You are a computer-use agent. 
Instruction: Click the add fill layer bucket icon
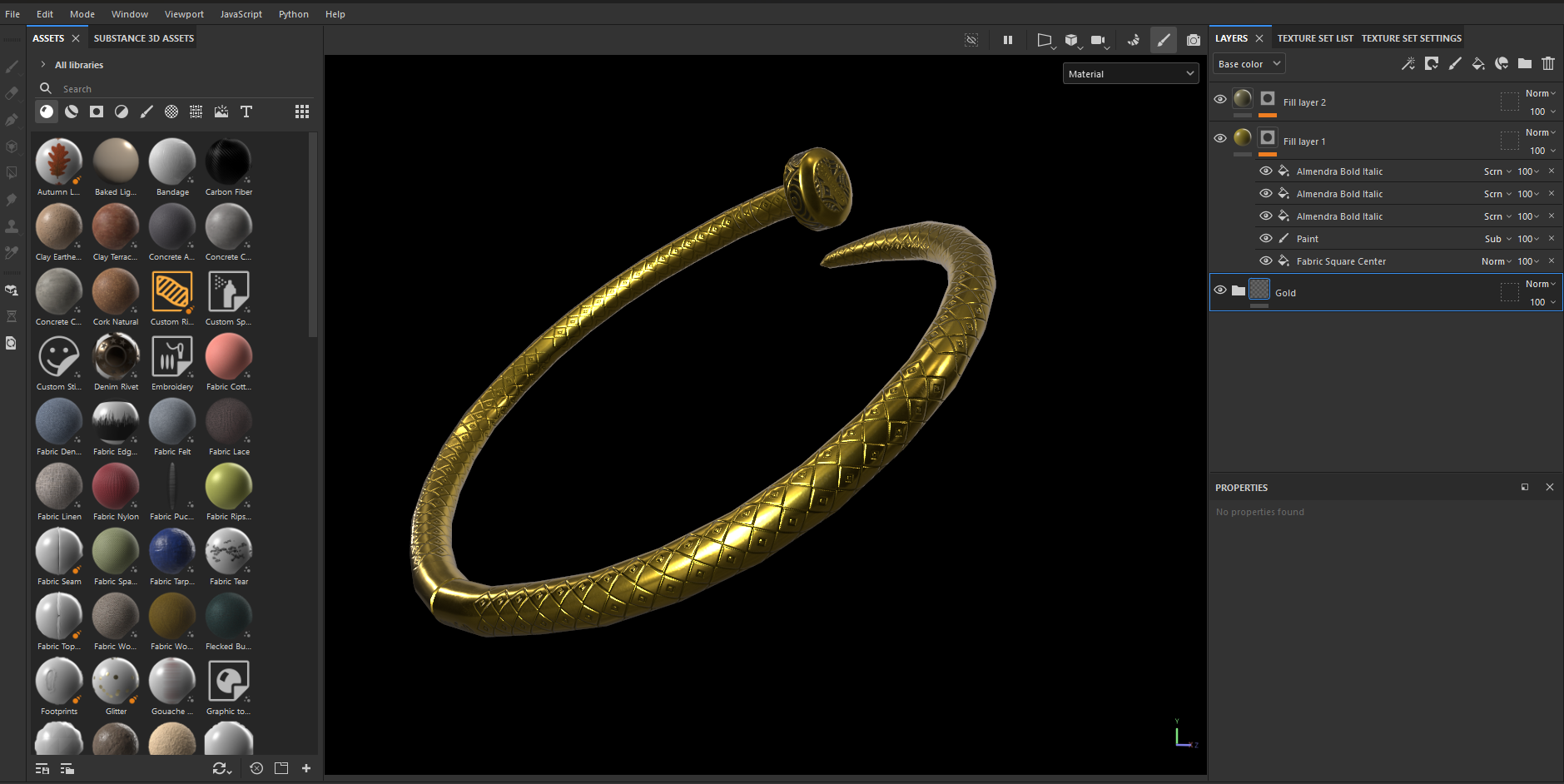tap(1477, 64)
